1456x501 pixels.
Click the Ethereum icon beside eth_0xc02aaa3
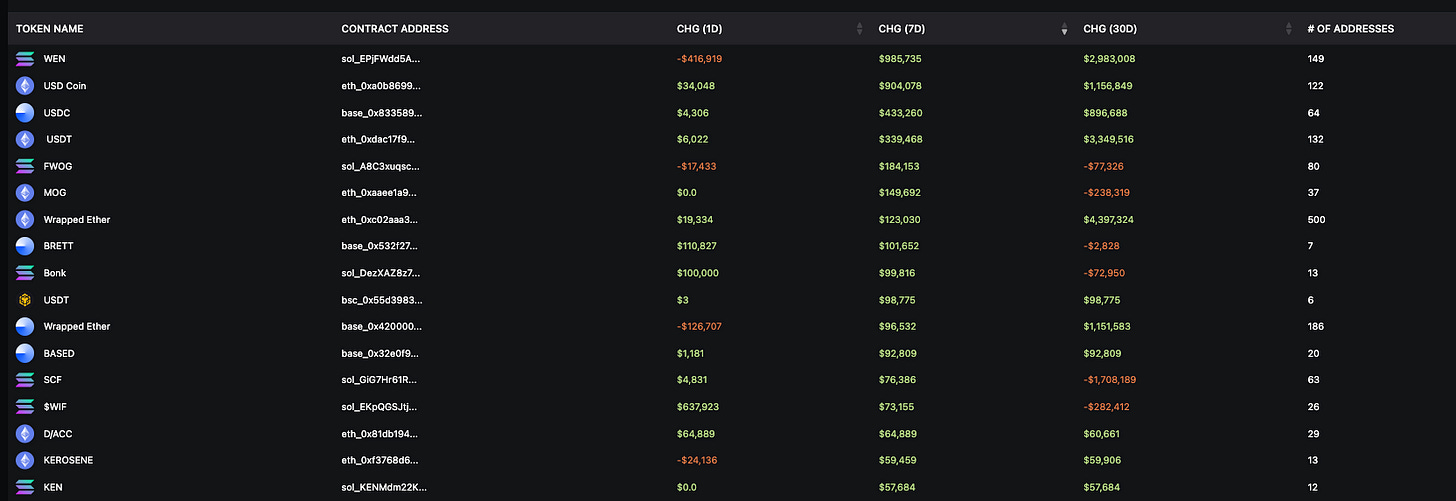(25, 220)
